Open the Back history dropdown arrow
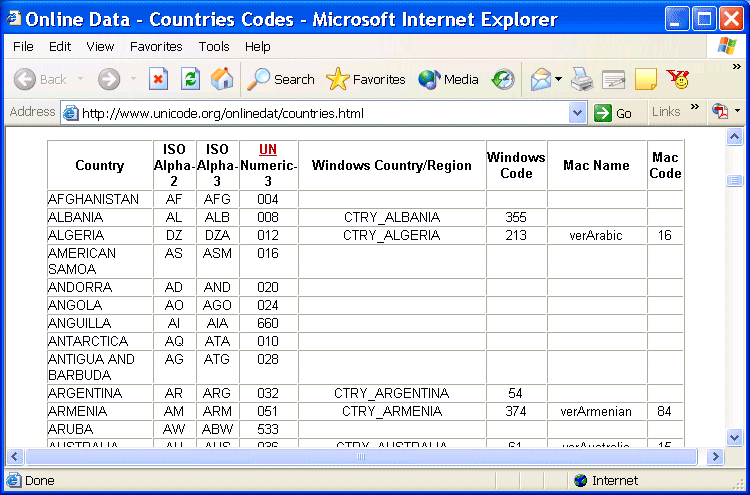This screenshot has width=750, height=495. [80, 79]
